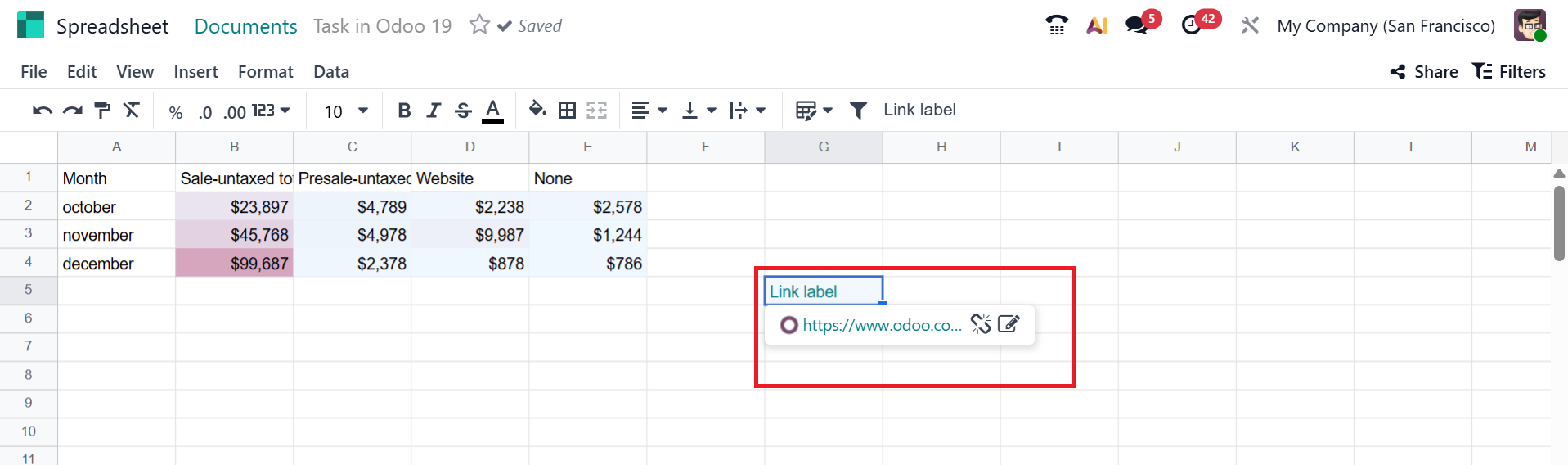Open the borders tool
1568x465 pixels.
(x=567, y=111)
